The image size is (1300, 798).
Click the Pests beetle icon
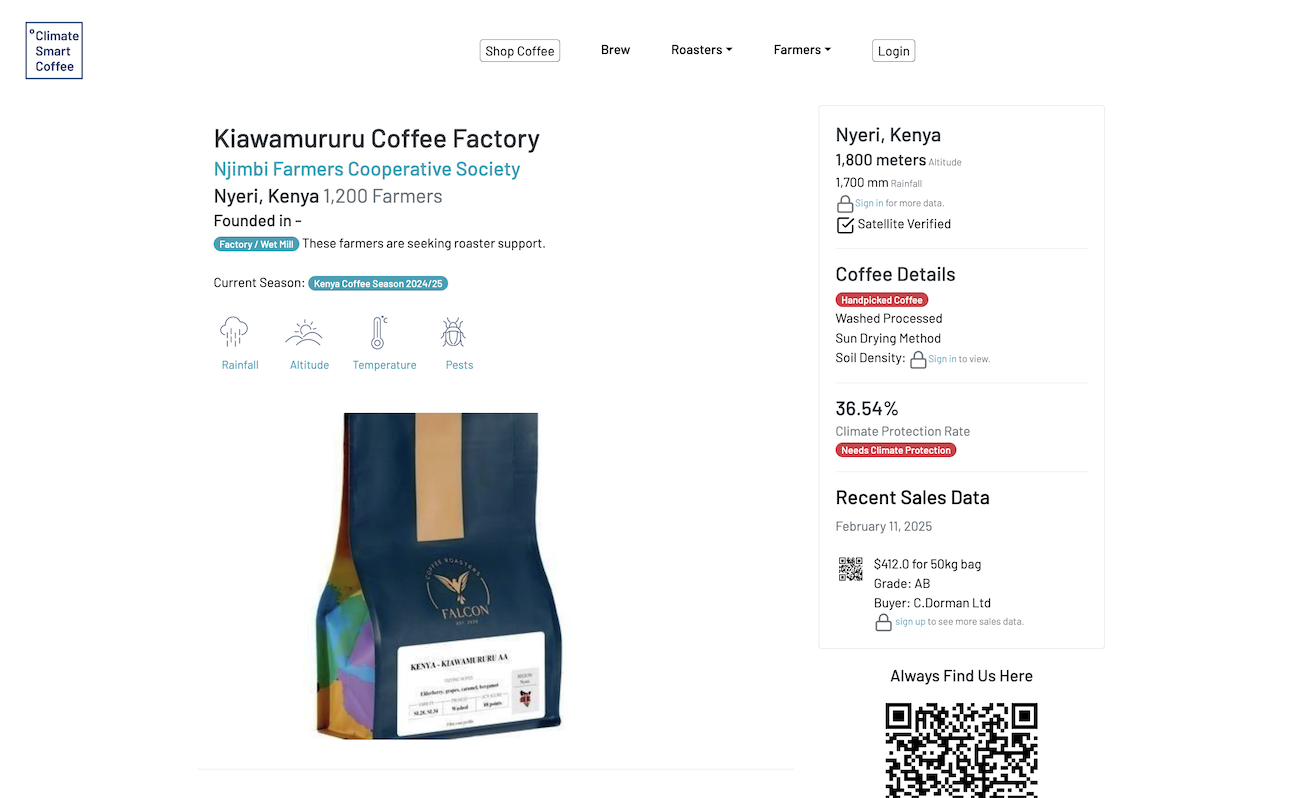click(453, 332)
